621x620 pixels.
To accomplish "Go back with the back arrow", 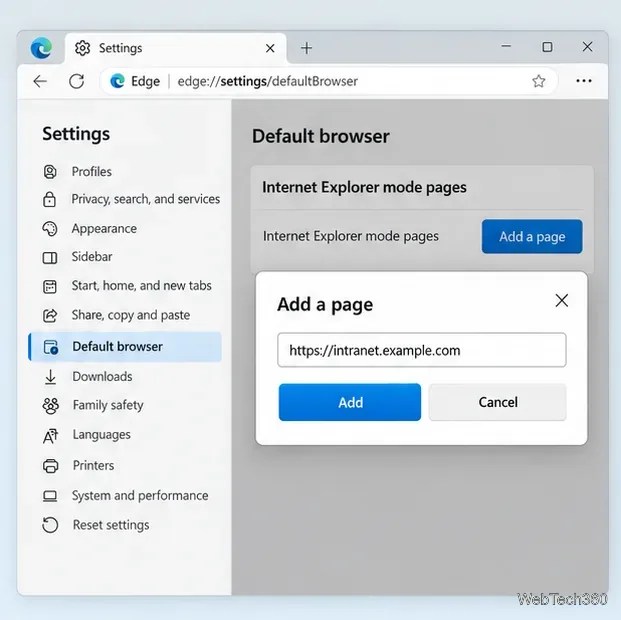I will pos(40,81).
